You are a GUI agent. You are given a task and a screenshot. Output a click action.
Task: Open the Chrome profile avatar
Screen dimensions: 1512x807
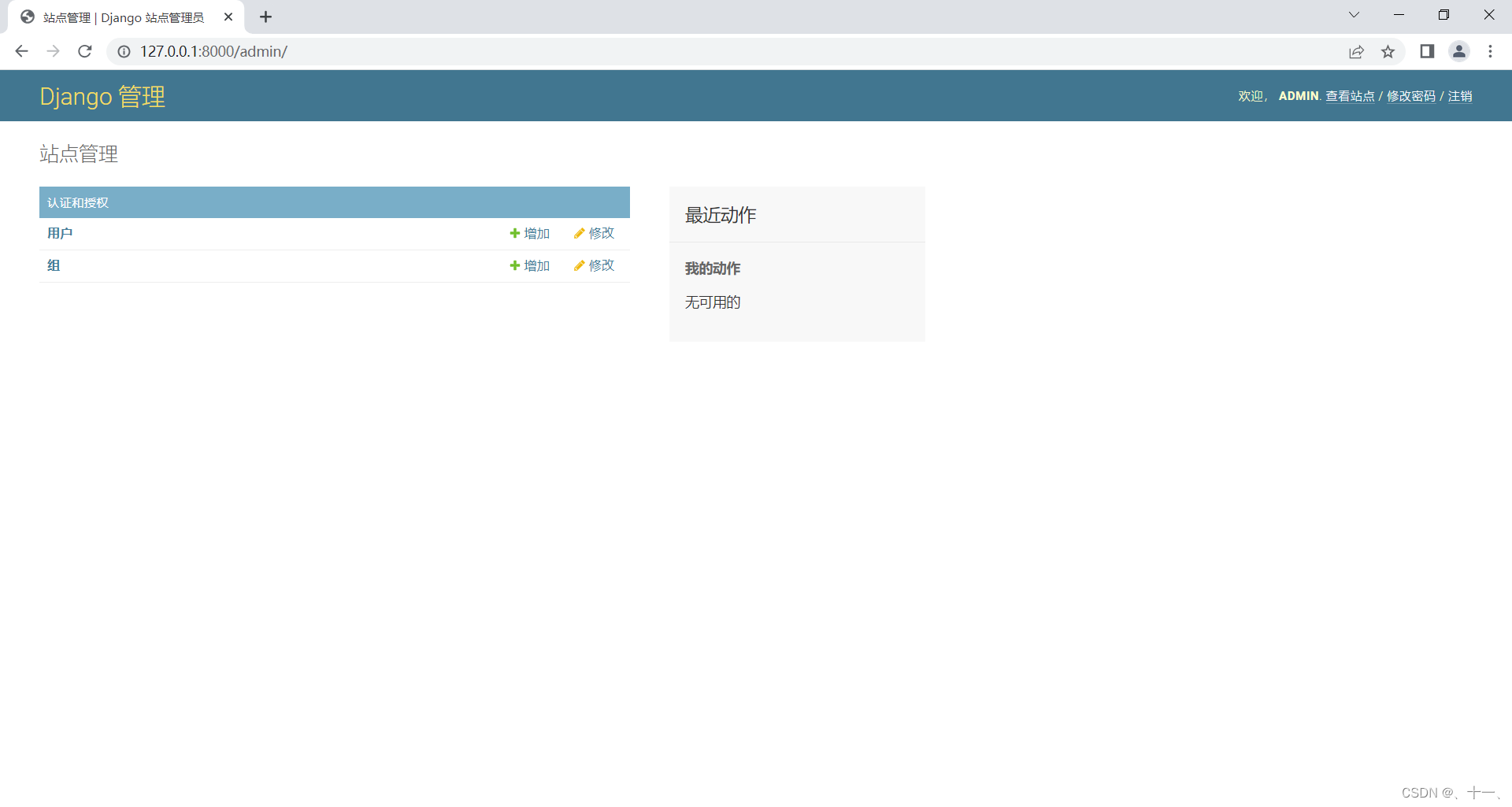tap(1459, 51)
